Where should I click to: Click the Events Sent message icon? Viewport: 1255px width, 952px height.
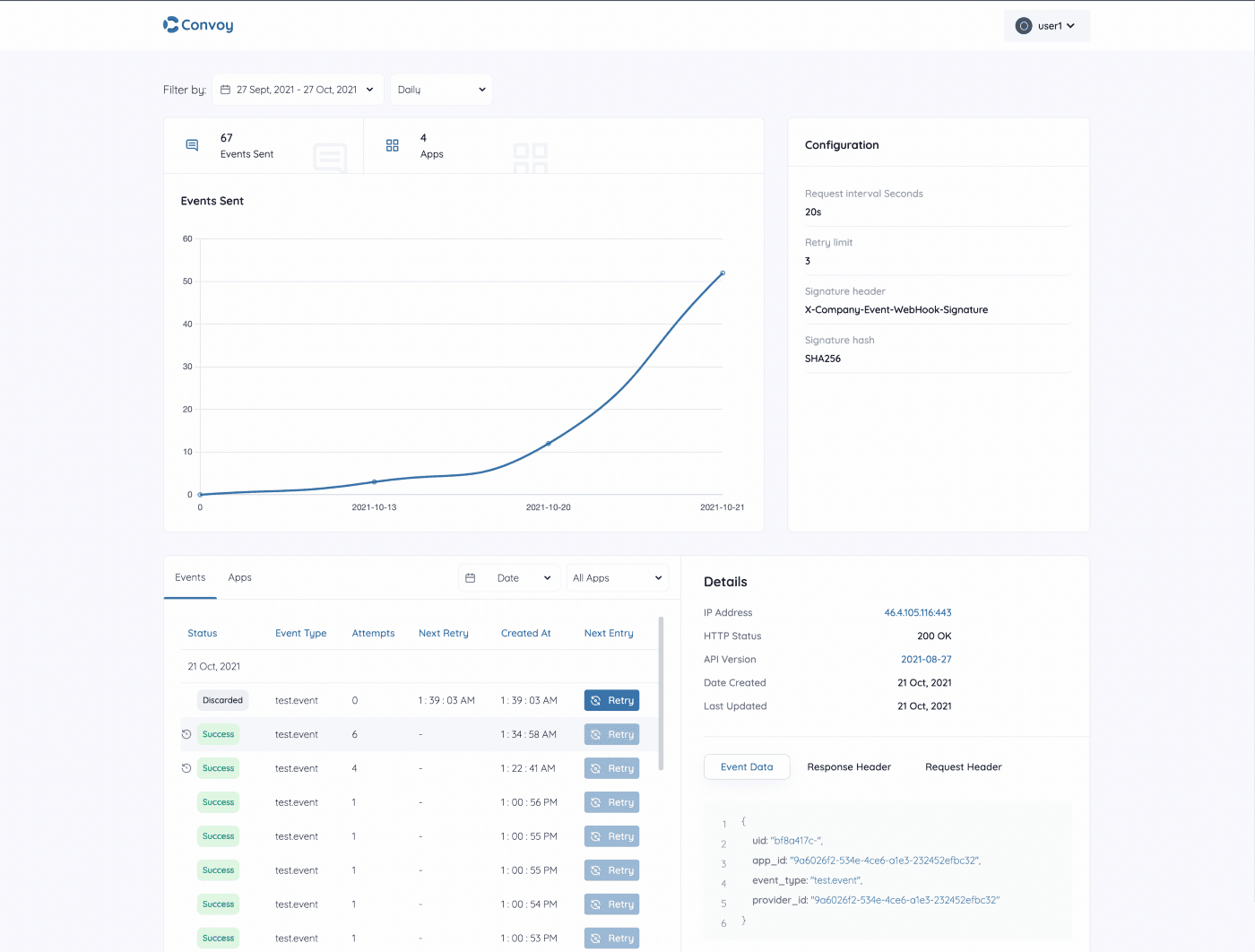click(192, 145)
